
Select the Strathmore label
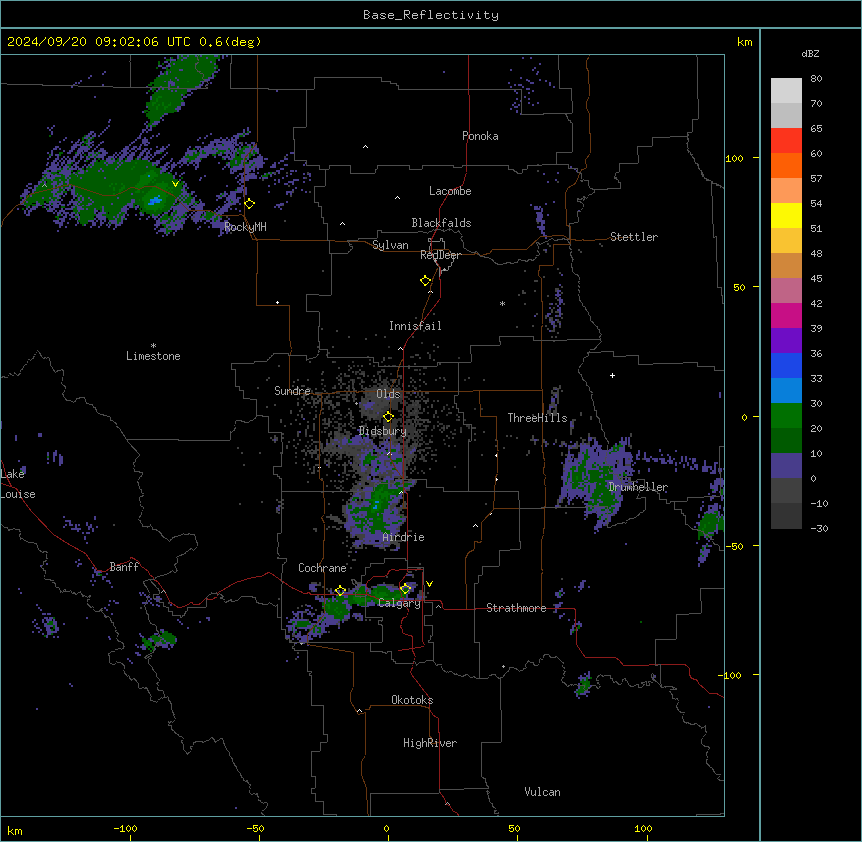pyautogui.click(x=516, y=608)
